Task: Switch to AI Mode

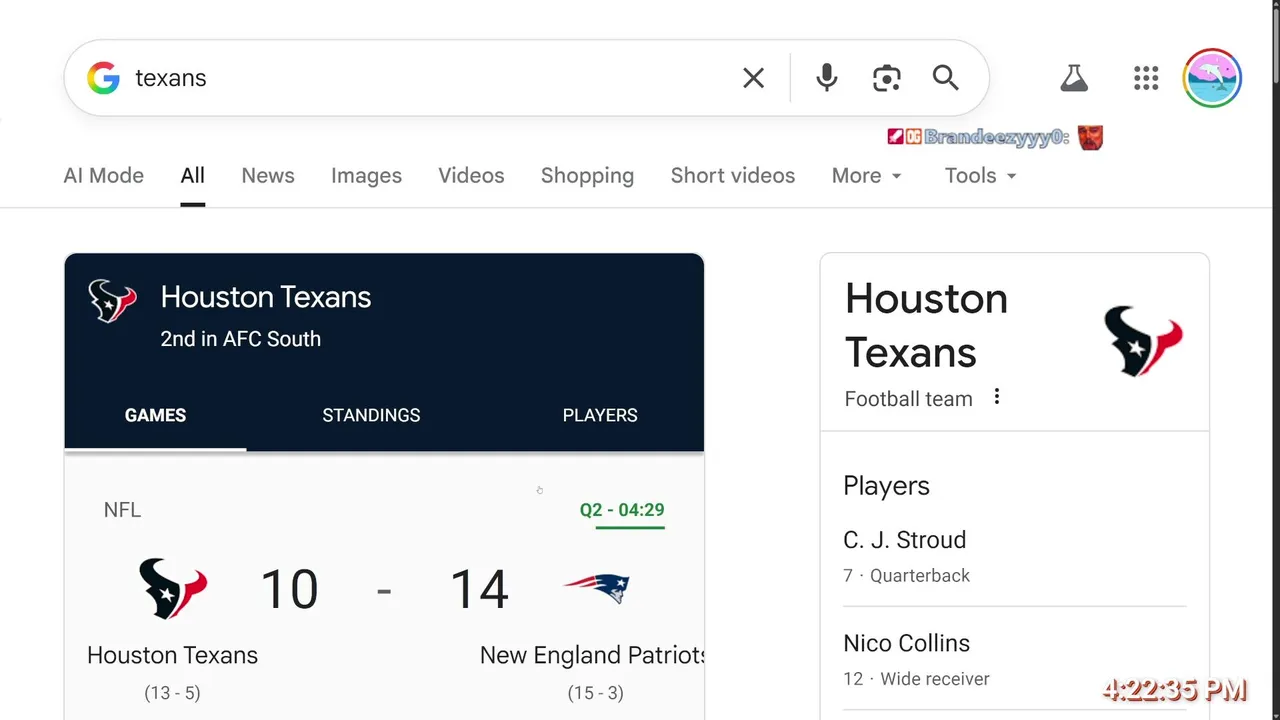Action: point(103,176)
